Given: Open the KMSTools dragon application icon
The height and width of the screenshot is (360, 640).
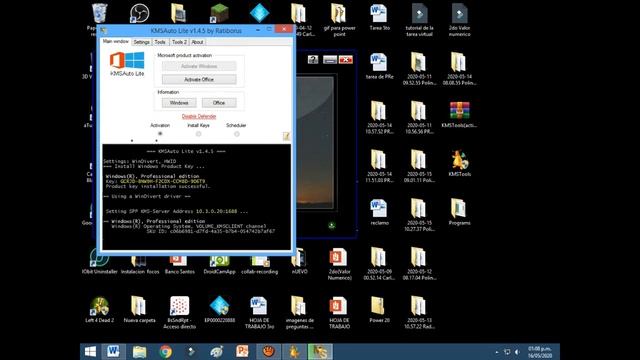Looking at the screenshot, I should 460,159.
